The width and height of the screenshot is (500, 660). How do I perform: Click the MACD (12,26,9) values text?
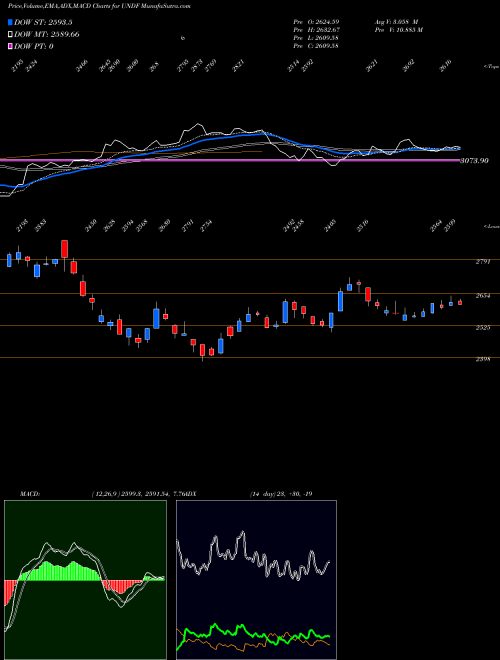pos(138,494)
